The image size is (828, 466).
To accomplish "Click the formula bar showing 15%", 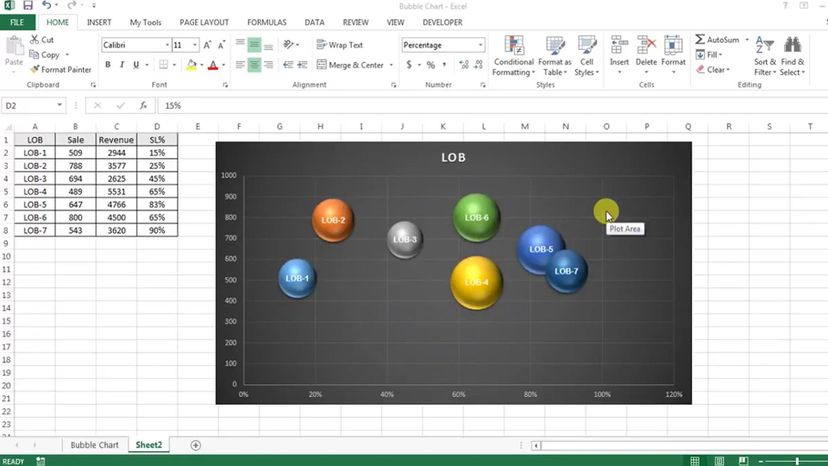I will click(492, 106).
